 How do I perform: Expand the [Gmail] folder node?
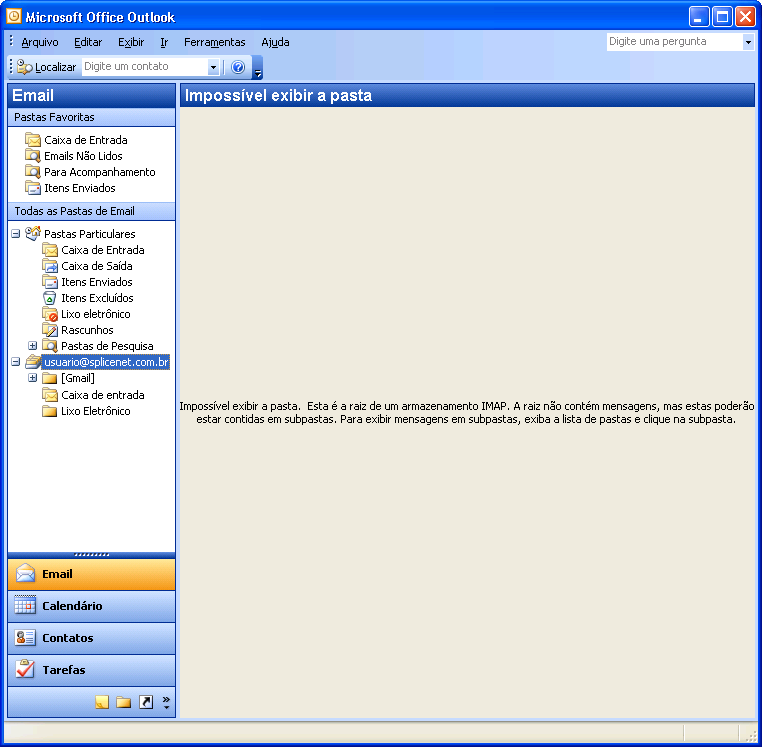[x=33, y=378]
